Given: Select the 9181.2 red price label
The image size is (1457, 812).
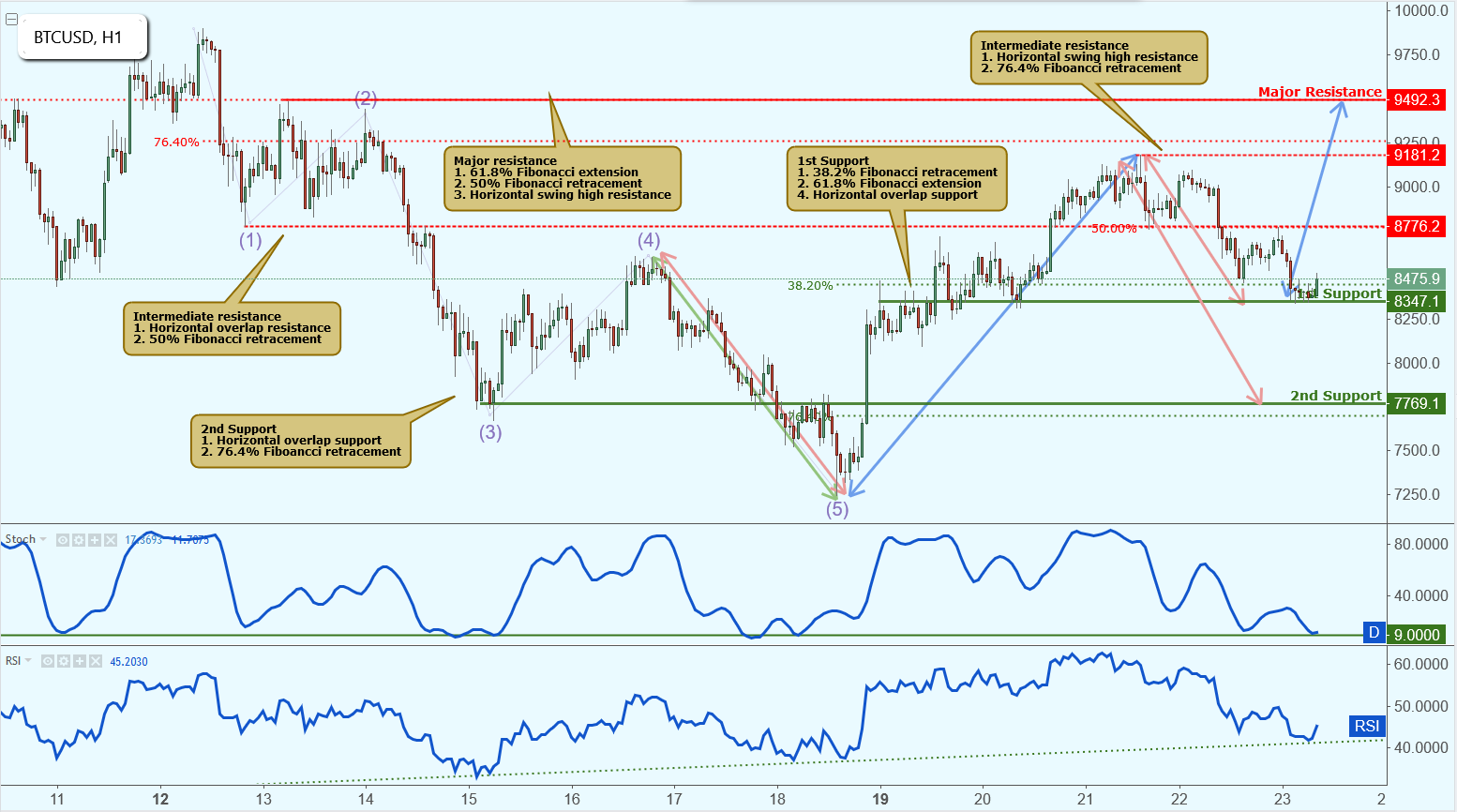Looking at the screenshot, I should coord(1416,155).
